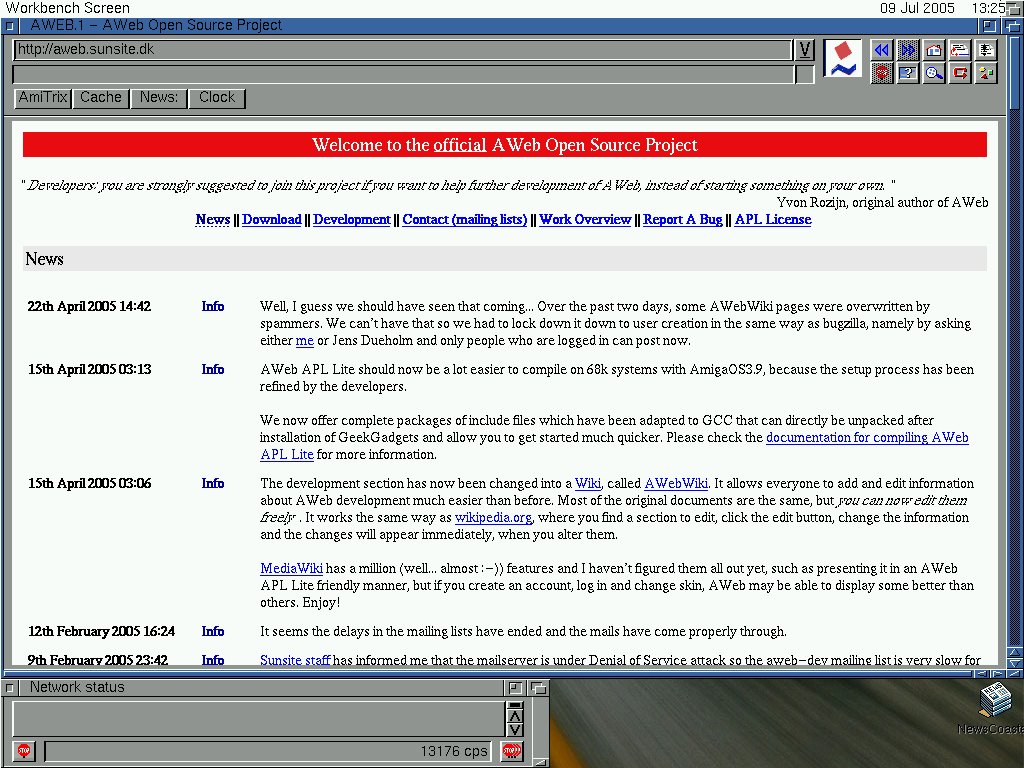Viewport: 1024px width, 768px height.
Task: Open the wikipedia.org link
Action: point(493,517)
